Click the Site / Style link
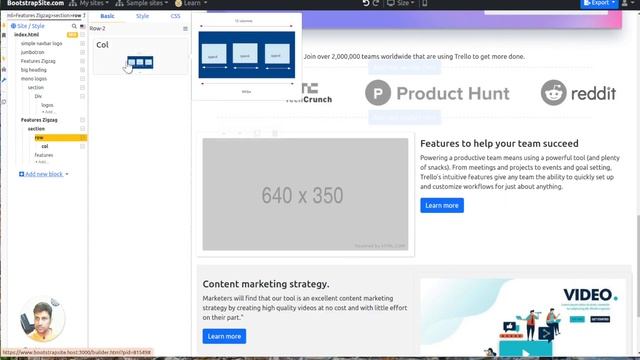This screenshot has width=640, height=360. [31, 26]
